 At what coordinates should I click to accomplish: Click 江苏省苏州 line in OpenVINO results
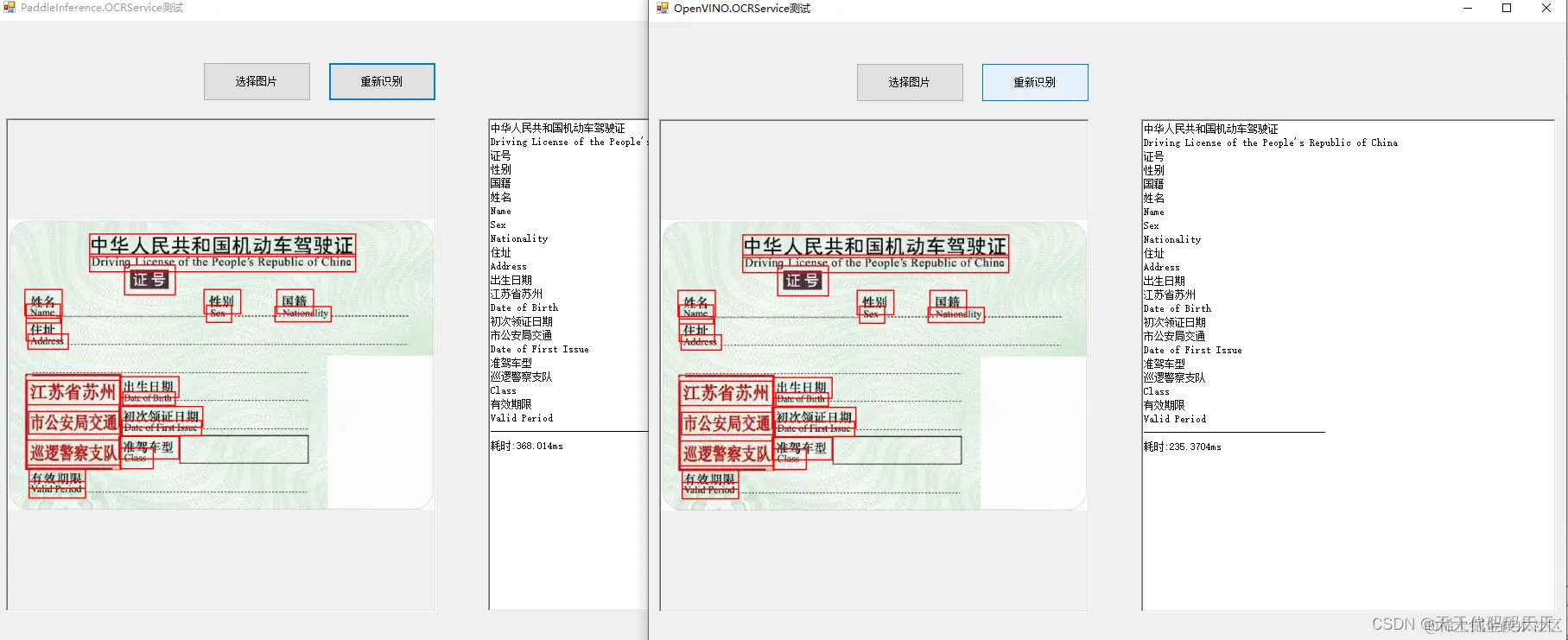[1169, 295]
